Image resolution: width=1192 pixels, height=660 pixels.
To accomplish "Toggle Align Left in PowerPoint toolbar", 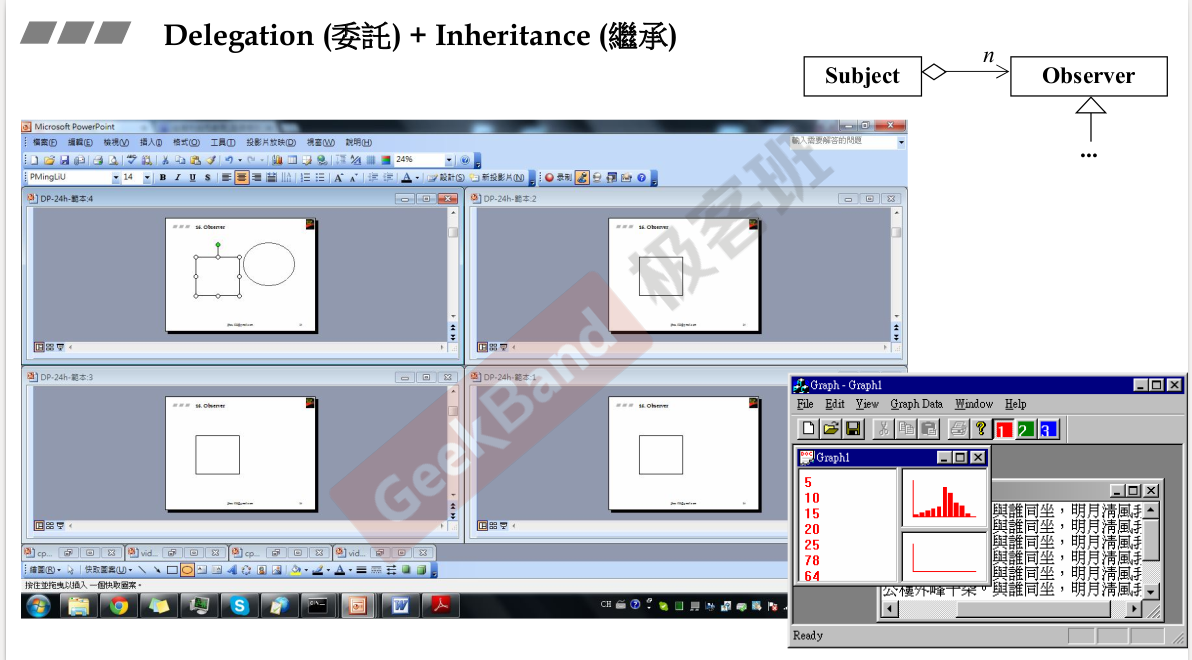I will 227,177.
